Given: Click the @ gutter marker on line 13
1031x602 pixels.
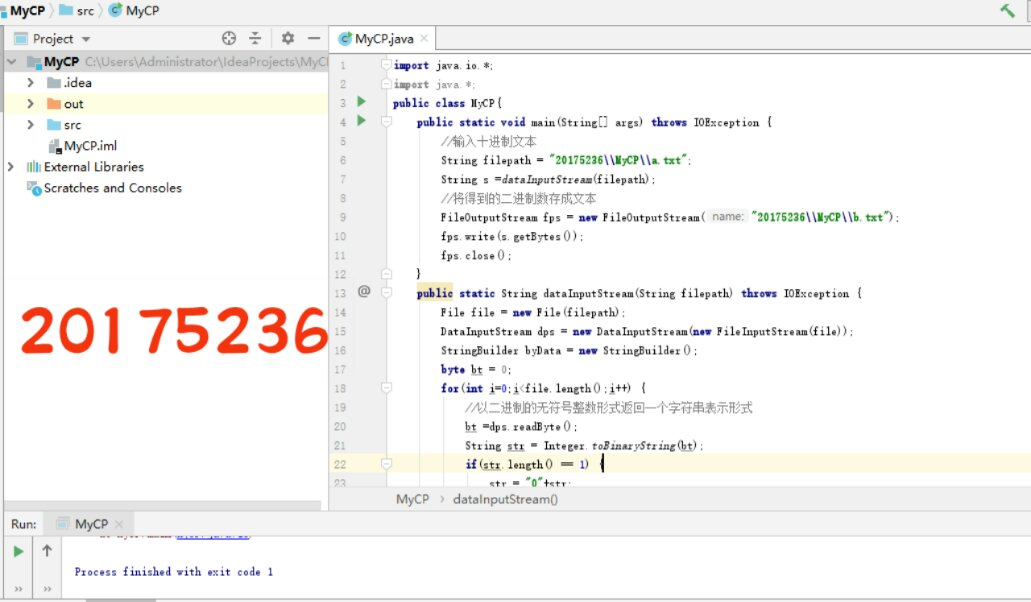Looking at the screenshot, I should click(364, 291).
